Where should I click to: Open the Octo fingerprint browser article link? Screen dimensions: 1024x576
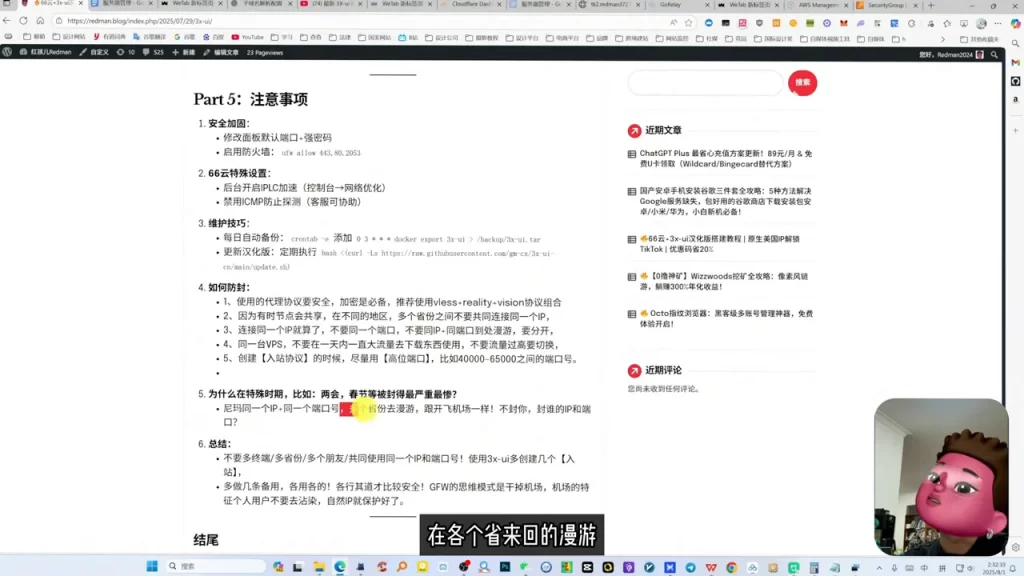point(726,318)
